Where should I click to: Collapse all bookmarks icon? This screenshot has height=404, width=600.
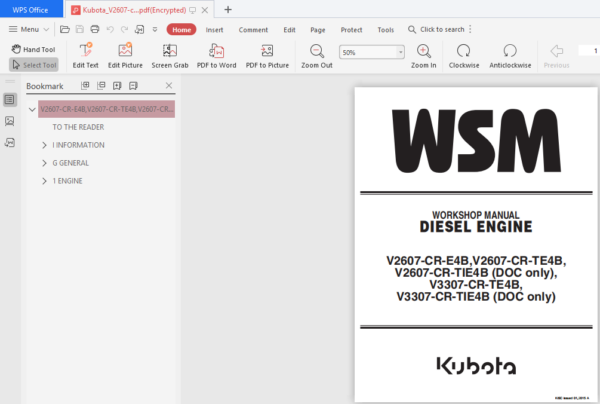tap(101, 86)
